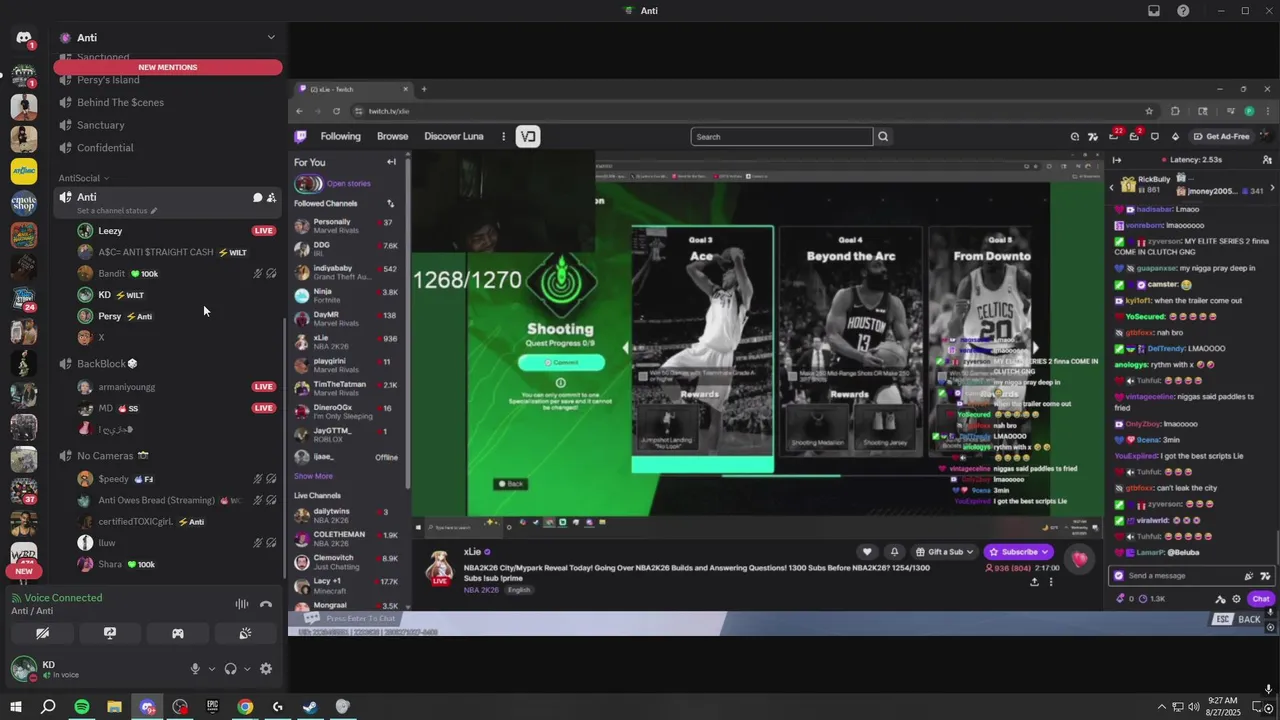Open Twitch more options dots

point(503,137)
